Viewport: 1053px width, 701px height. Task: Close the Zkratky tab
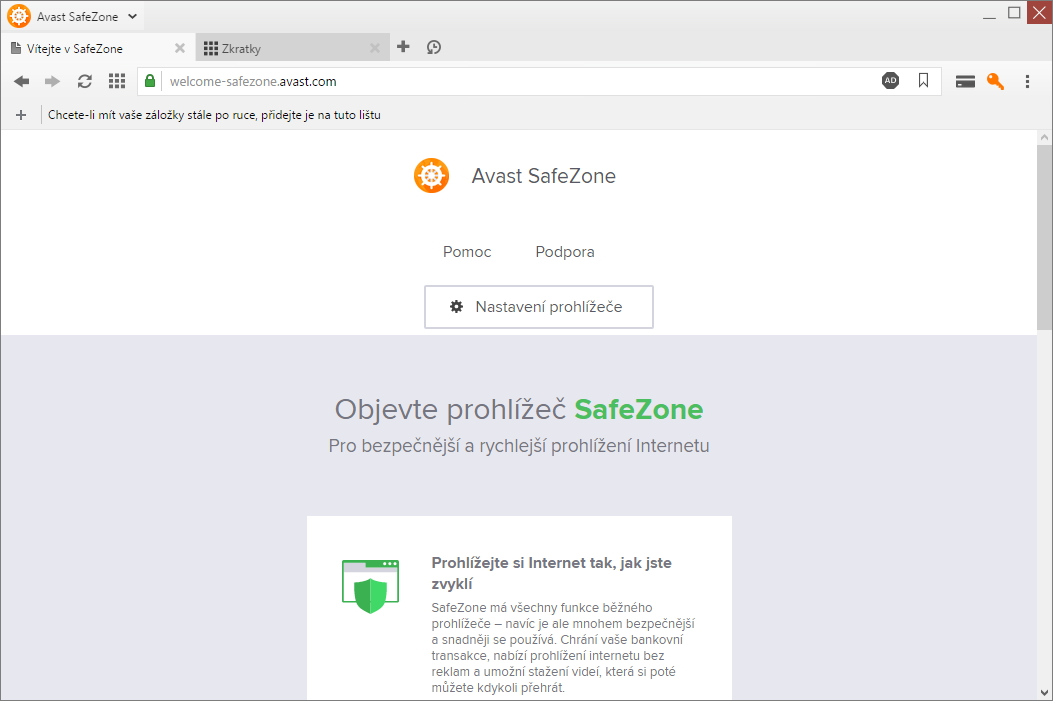click(x=375, y=48)
